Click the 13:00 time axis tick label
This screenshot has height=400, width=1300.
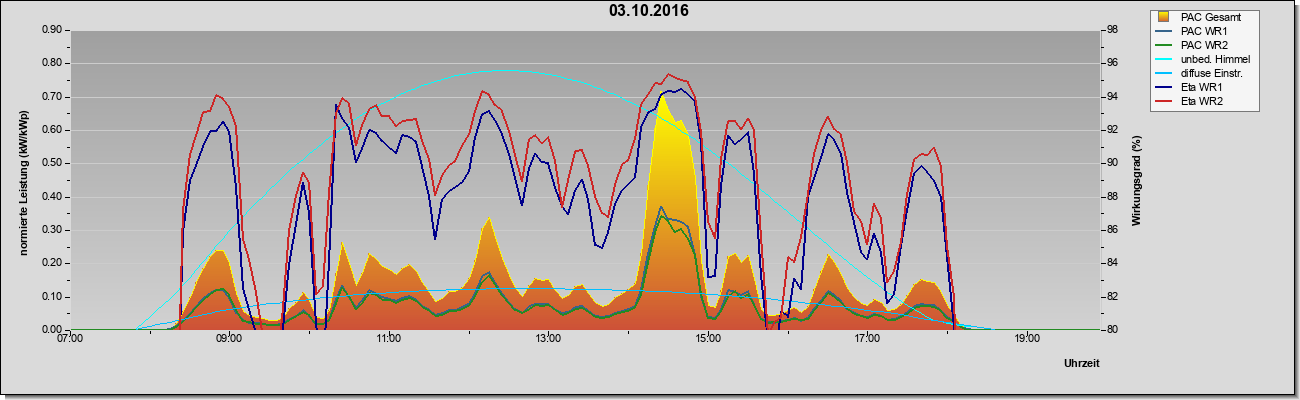click(548, 339)
